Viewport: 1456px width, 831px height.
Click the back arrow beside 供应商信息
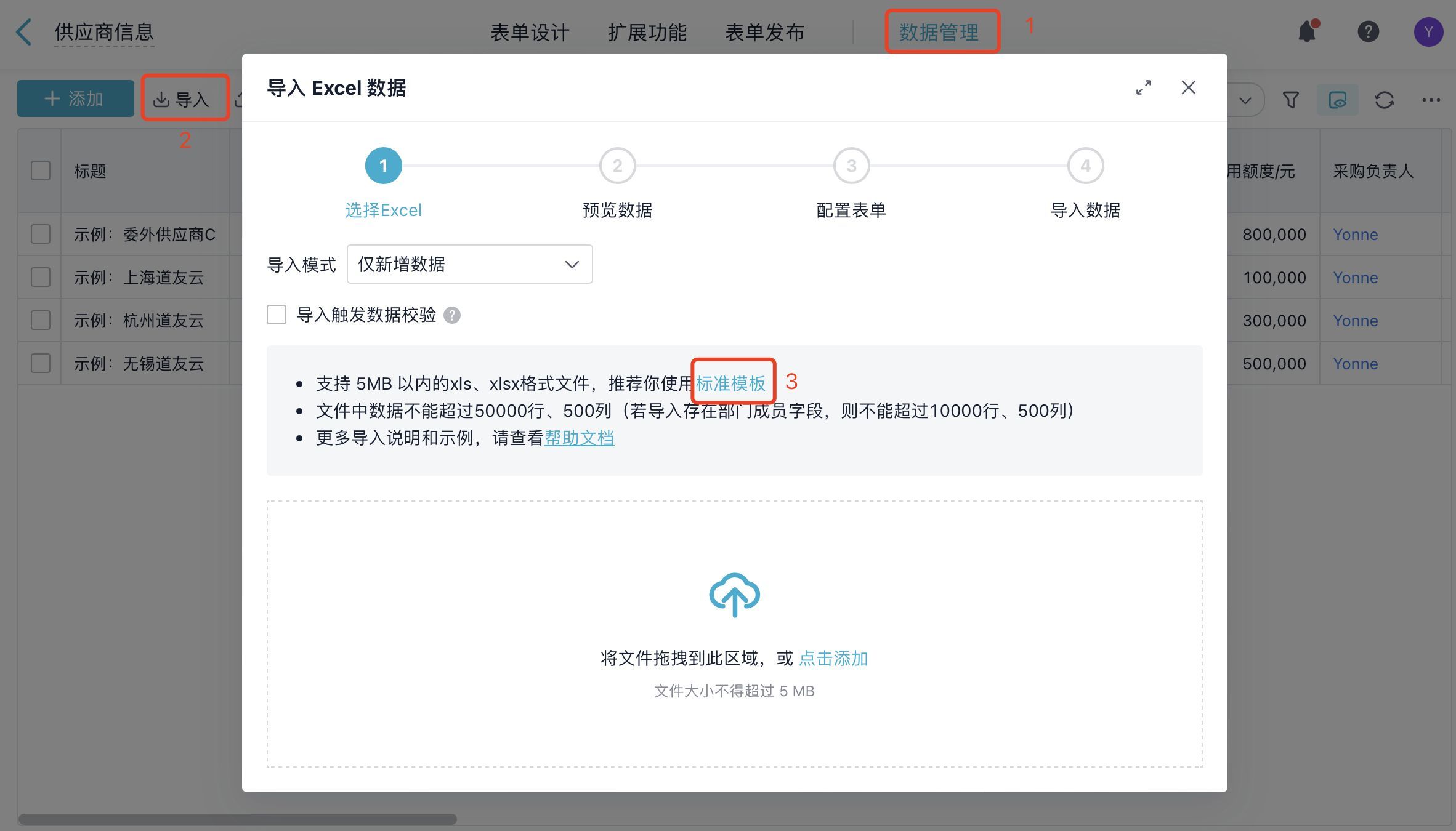pos(25,32)
